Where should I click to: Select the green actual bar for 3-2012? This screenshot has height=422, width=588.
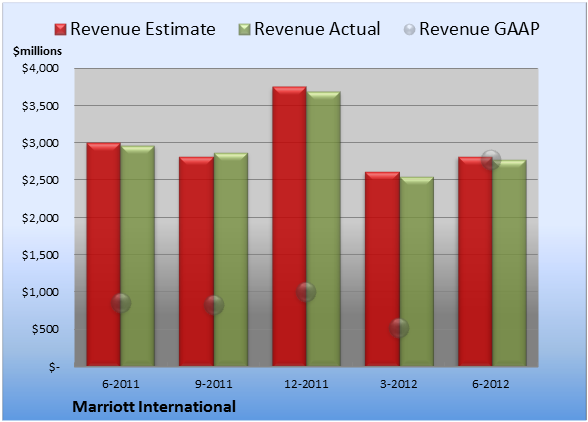[416, 272]
